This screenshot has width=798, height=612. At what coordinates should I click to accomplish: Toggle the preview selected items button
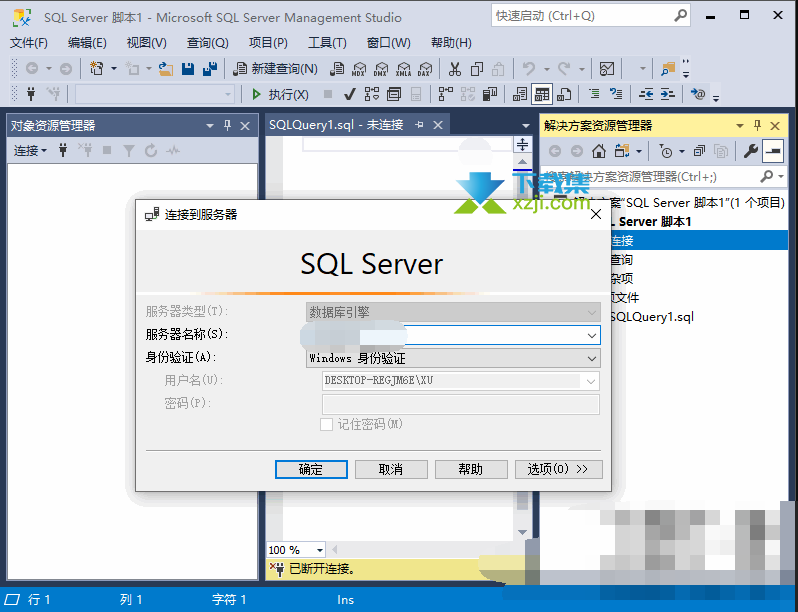point(773,151)
